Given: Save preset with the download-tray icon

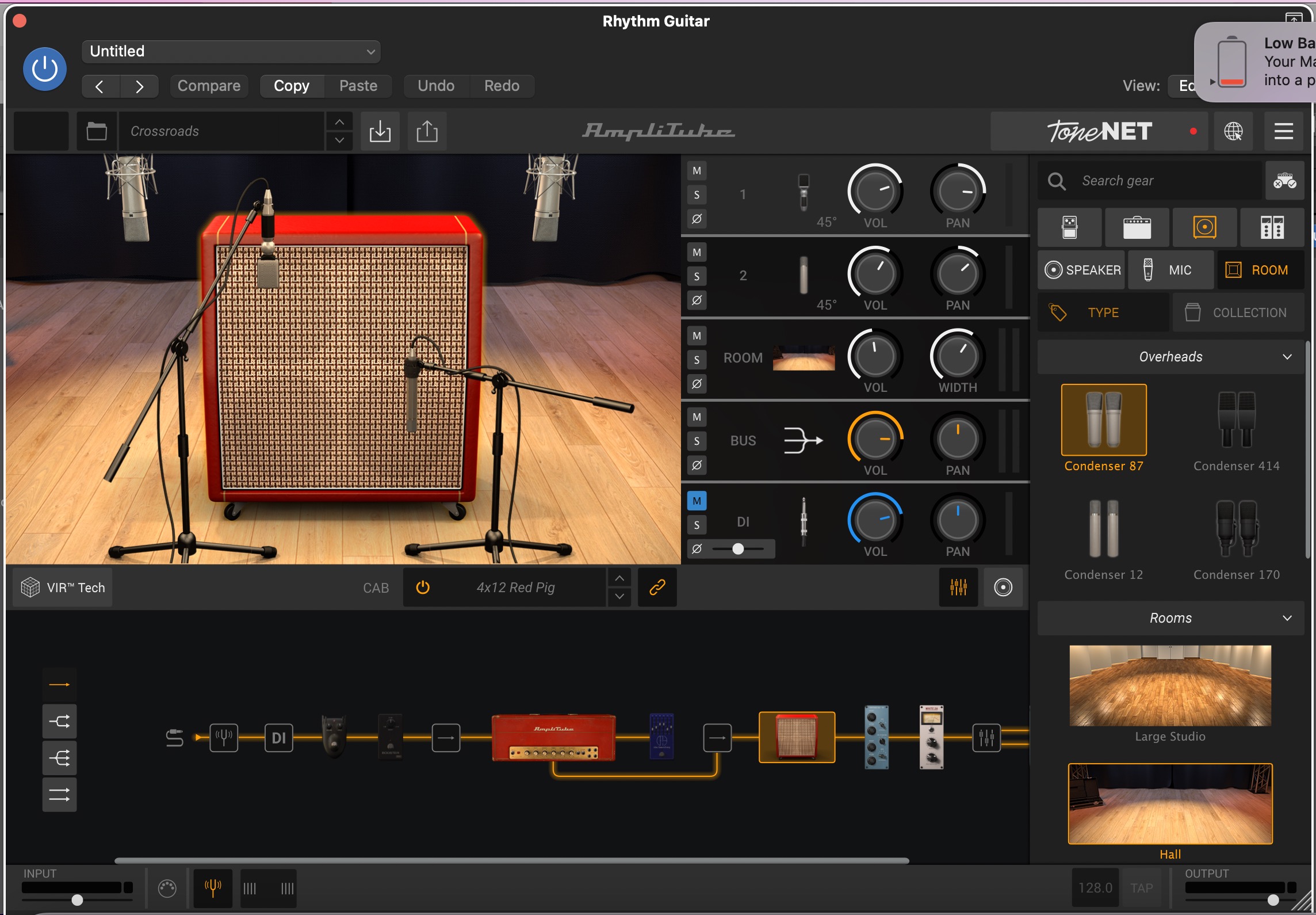Looking at the screenshot, I should [380, 131].
